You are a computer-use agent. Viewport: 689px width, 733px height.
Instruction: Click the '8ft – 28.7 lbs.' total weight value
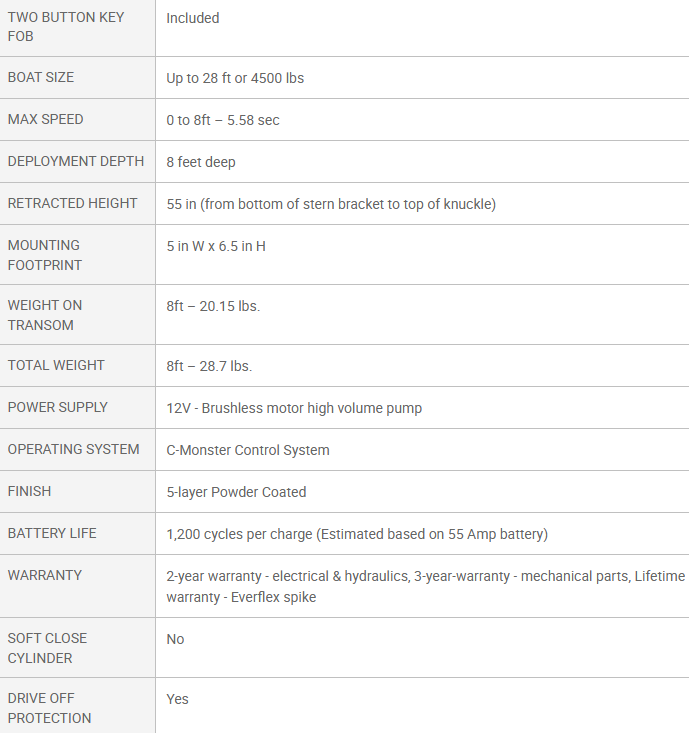209,366
